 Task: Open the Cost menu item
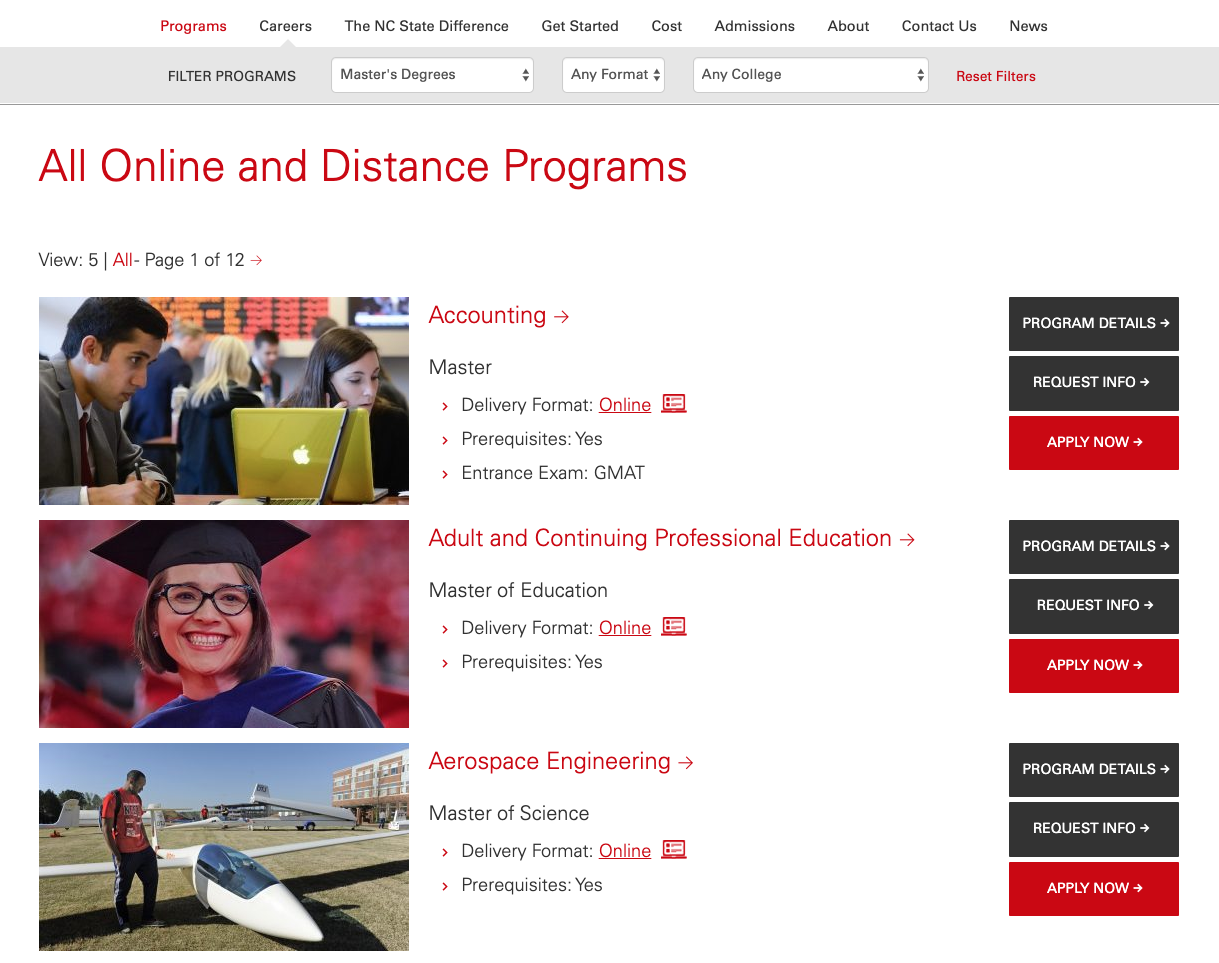(667, 26)
